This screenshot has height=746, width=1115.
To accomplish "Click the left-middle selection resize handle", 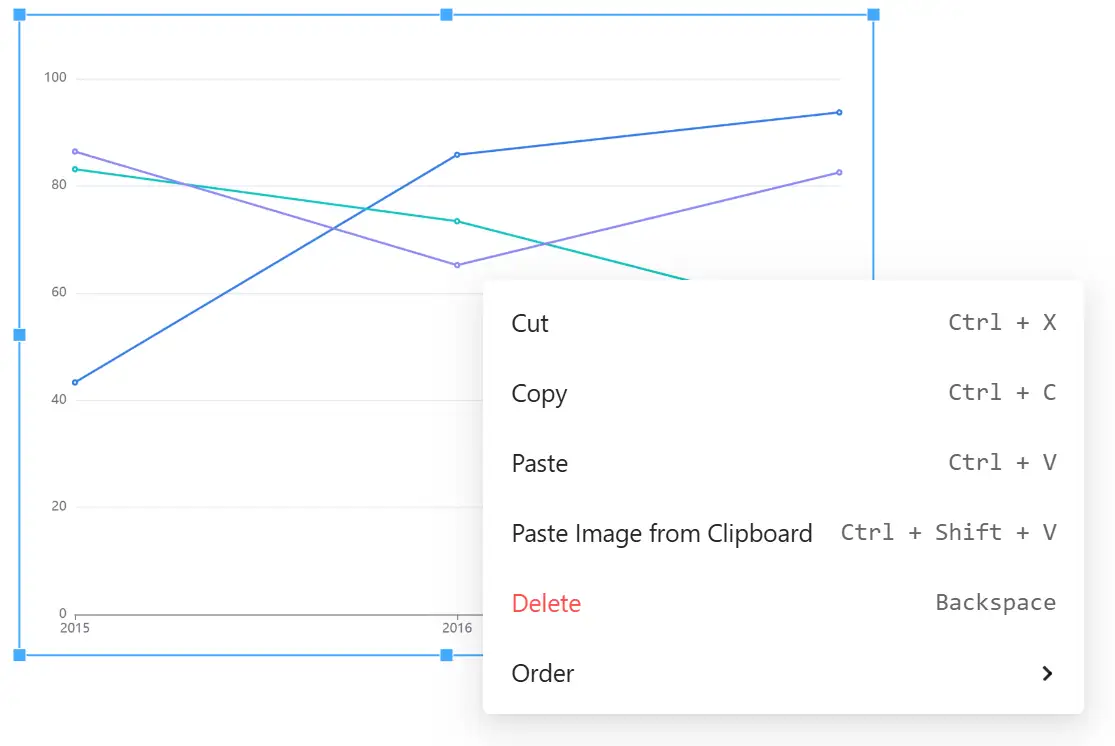I will (19, 335).
